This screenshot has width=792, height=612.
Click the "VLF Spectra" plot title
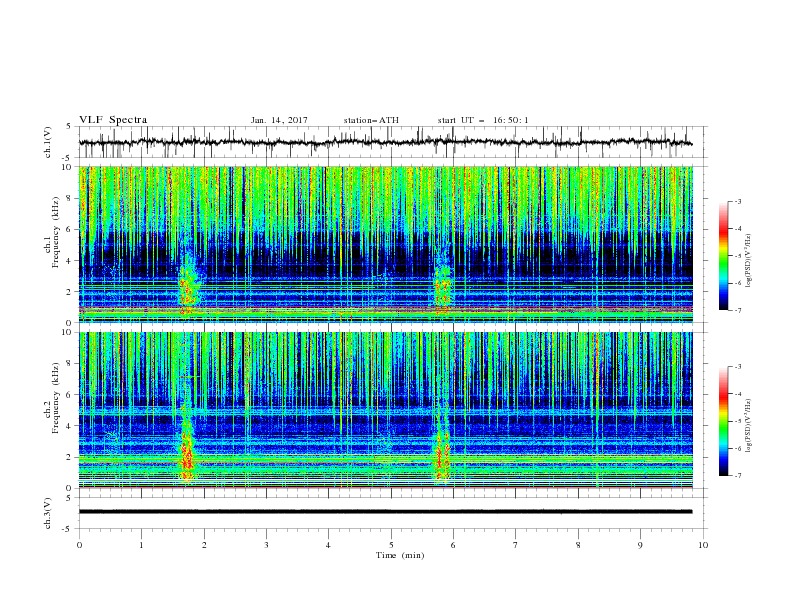point(113,120)
